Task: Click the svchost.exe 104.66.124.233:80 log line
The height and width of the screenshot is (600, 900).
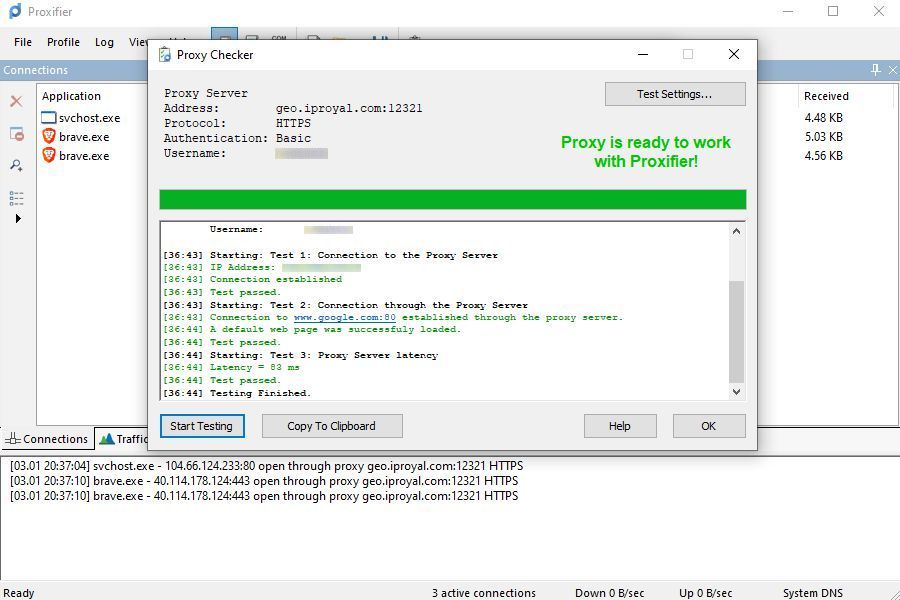Action: click(266, 466)
